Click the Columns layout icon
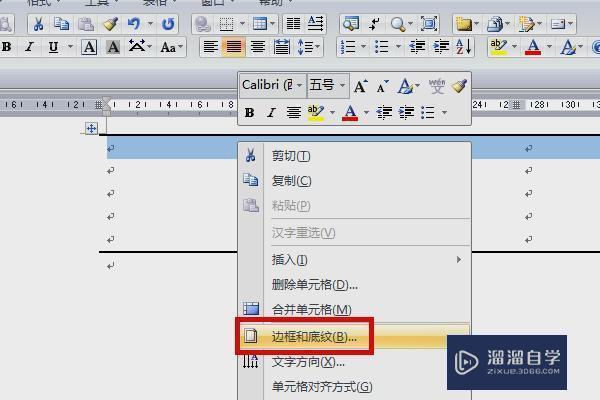Viewport: 600px width, 400px height. [293, 24]
